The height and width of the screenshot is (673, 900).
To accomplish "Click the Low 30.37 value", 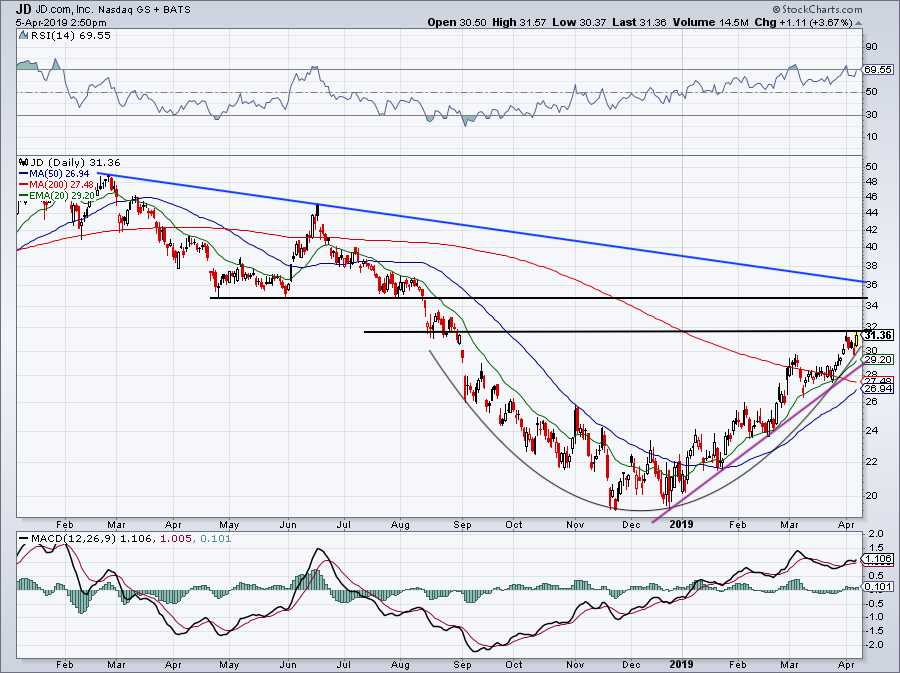I will coord(579,22).
